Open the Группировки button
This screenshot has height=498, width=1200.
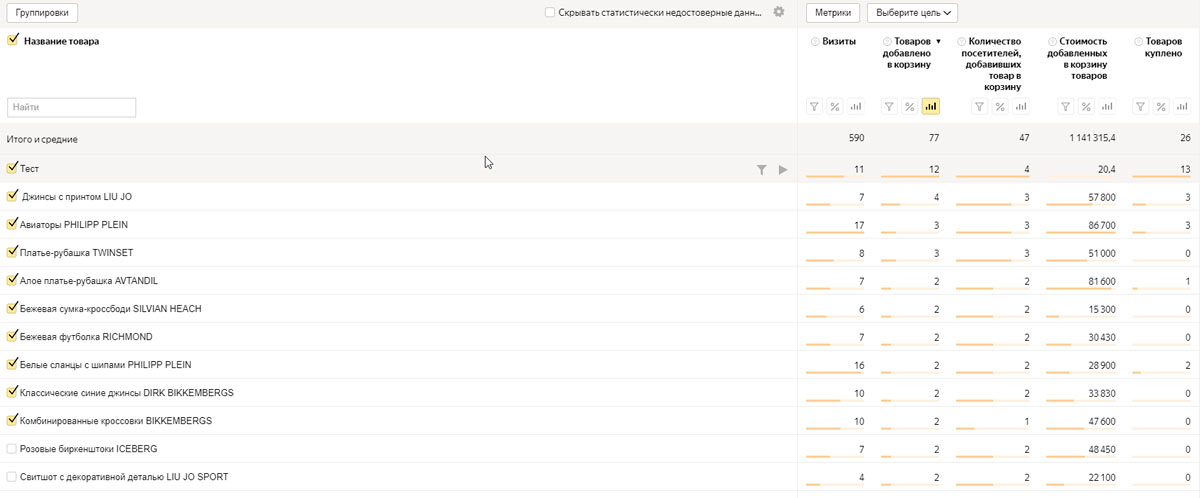pyautogui.click(x=42, y=13)
